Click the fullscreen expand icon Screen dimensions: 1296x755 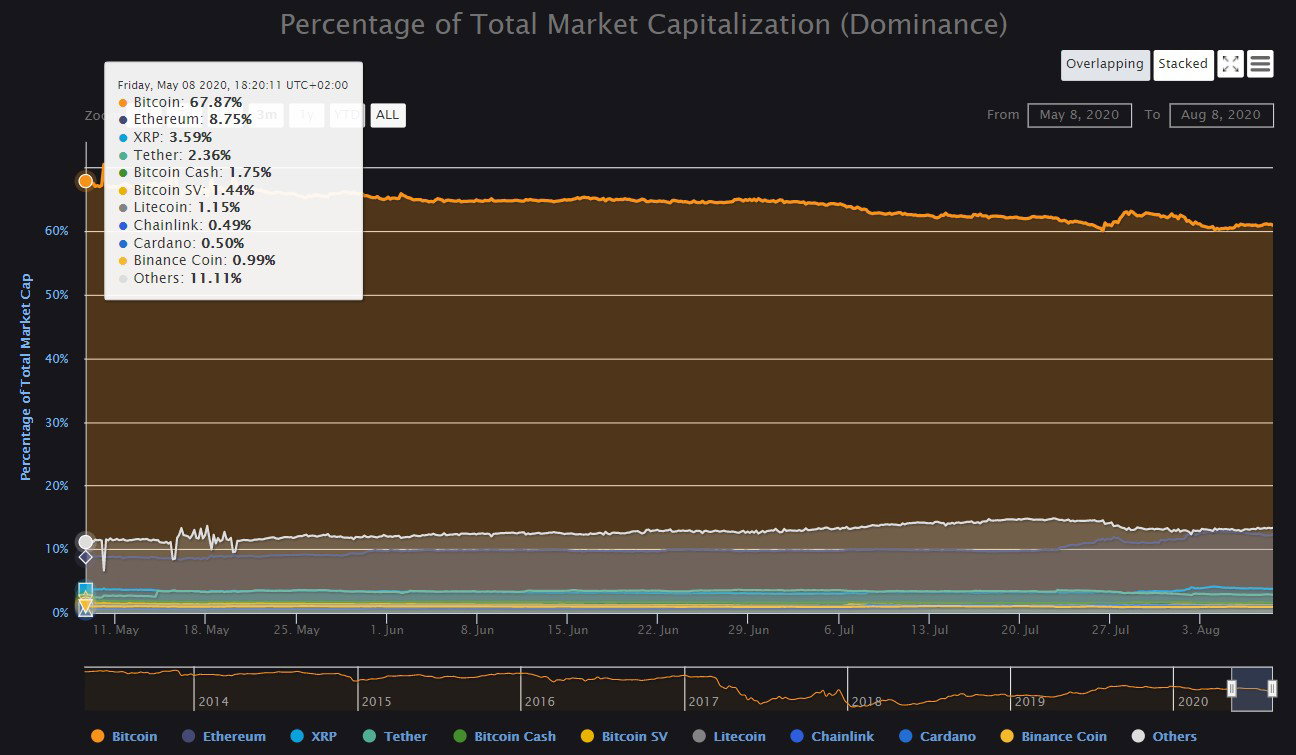pyautogui.click(x=1230, y=64)
